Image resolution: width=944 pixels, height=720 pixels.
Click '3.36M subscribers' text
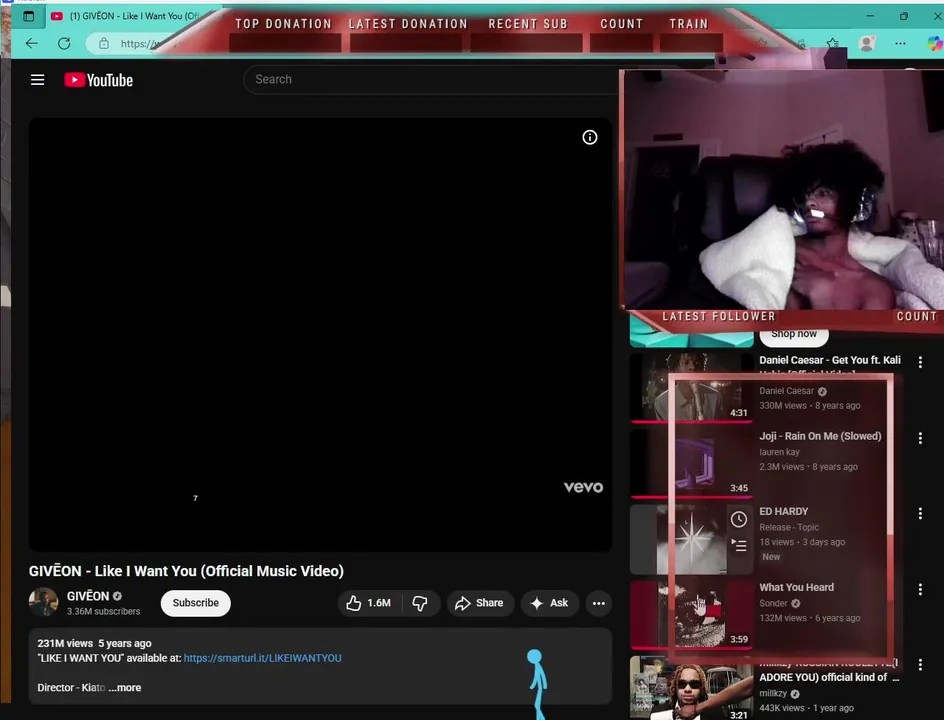click(x=104, y=611)
